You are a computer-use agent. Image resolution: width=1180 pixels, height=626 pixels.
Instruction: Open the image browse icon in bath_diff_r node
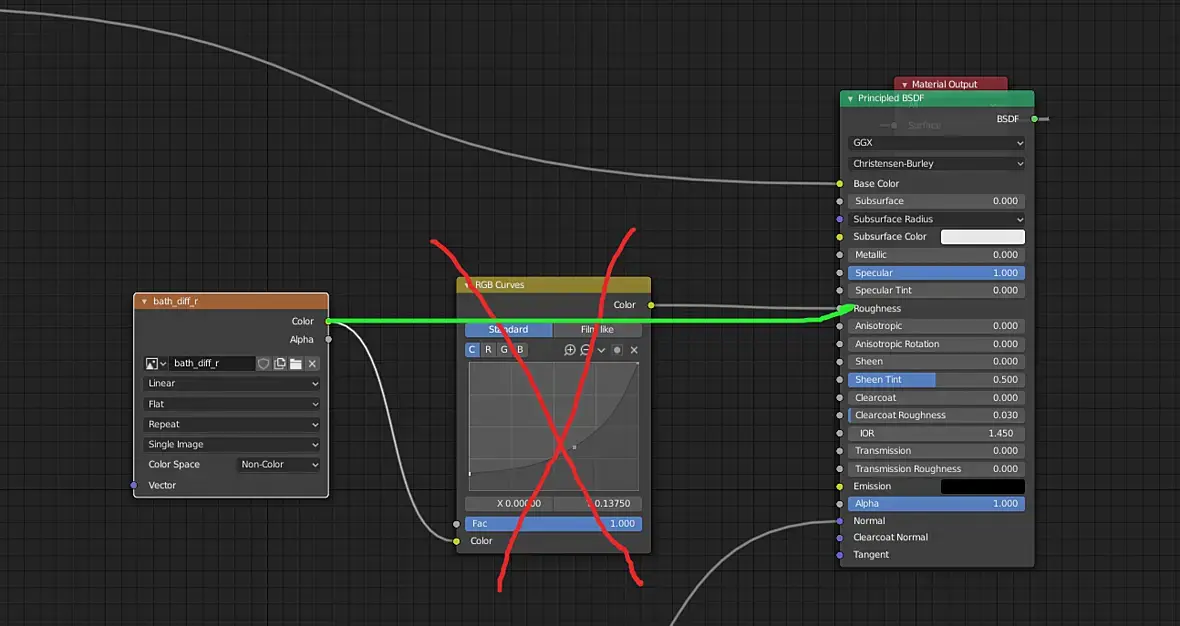(155, 363)
